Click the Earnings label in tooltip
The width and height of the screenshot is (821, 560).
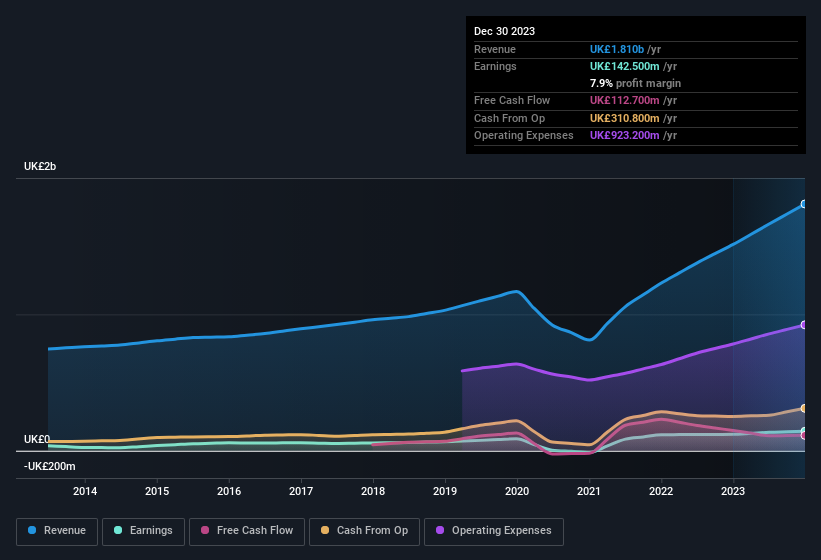[495, 66]
